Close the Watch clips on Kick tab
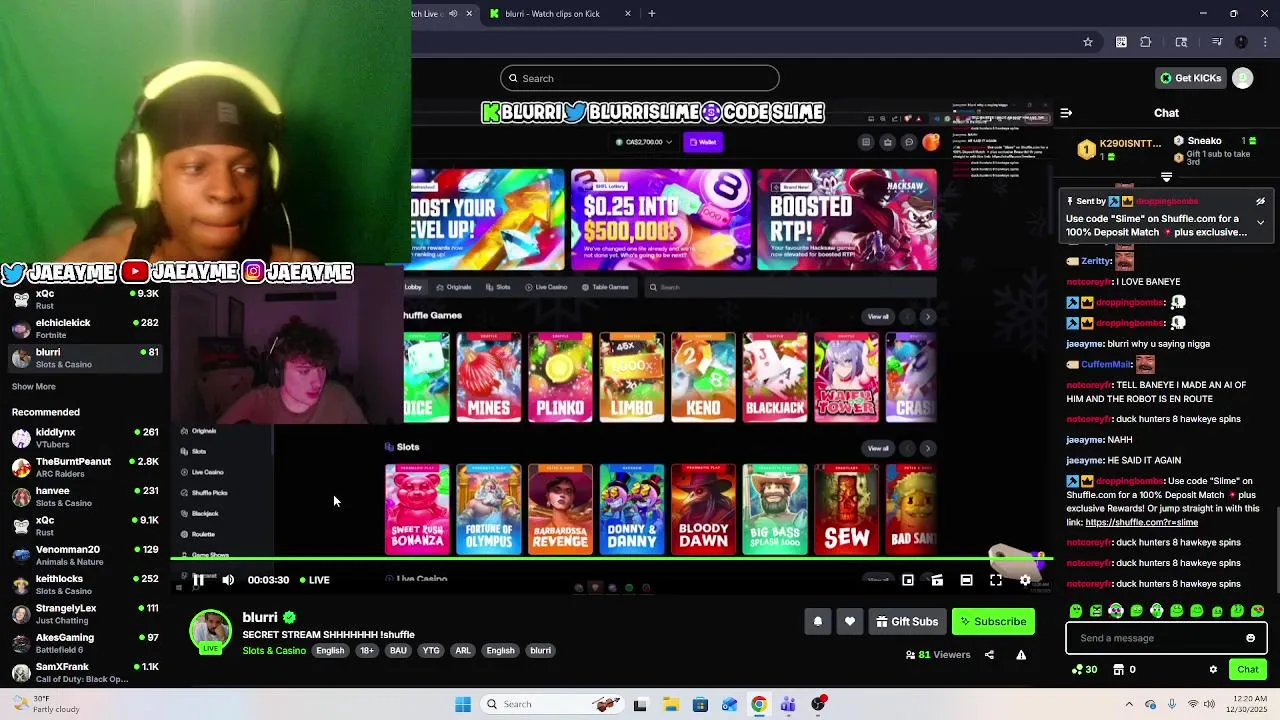Screen dimensions: 1280x720 [x=628, y=14]
